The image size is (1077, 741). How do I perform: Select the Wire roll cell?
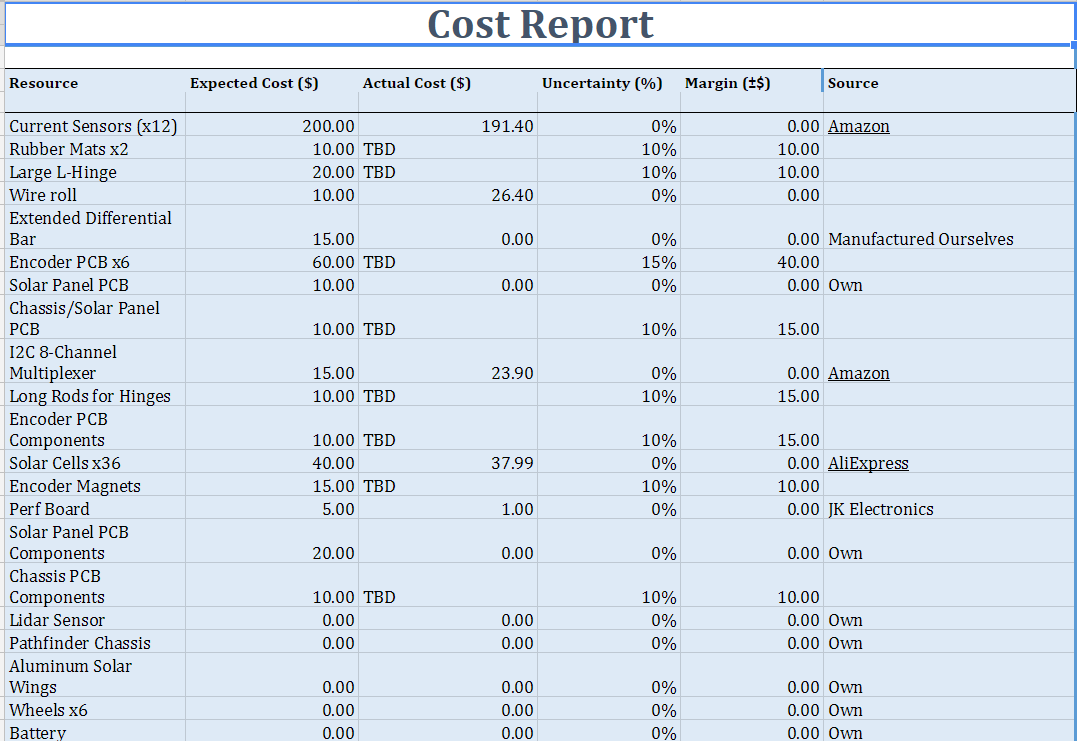[x=95, y=195]
